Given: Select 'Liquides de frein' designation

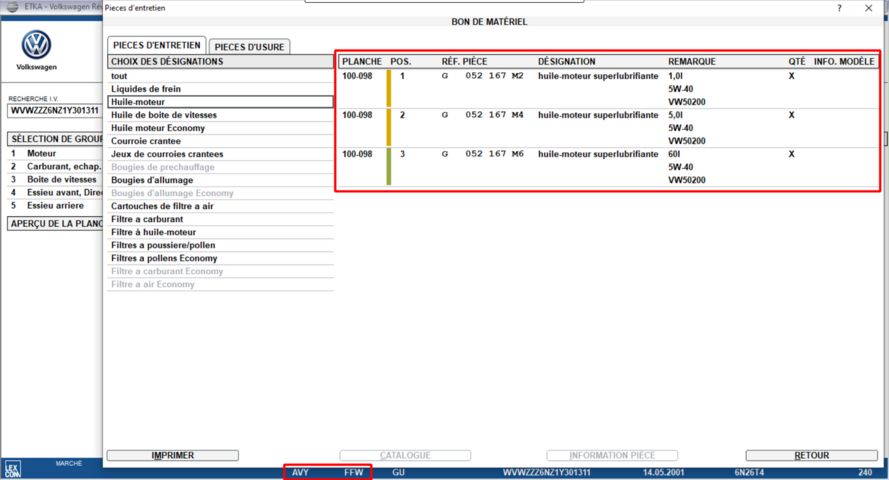Looking at the screenshot, I should (x=221, y=89).
